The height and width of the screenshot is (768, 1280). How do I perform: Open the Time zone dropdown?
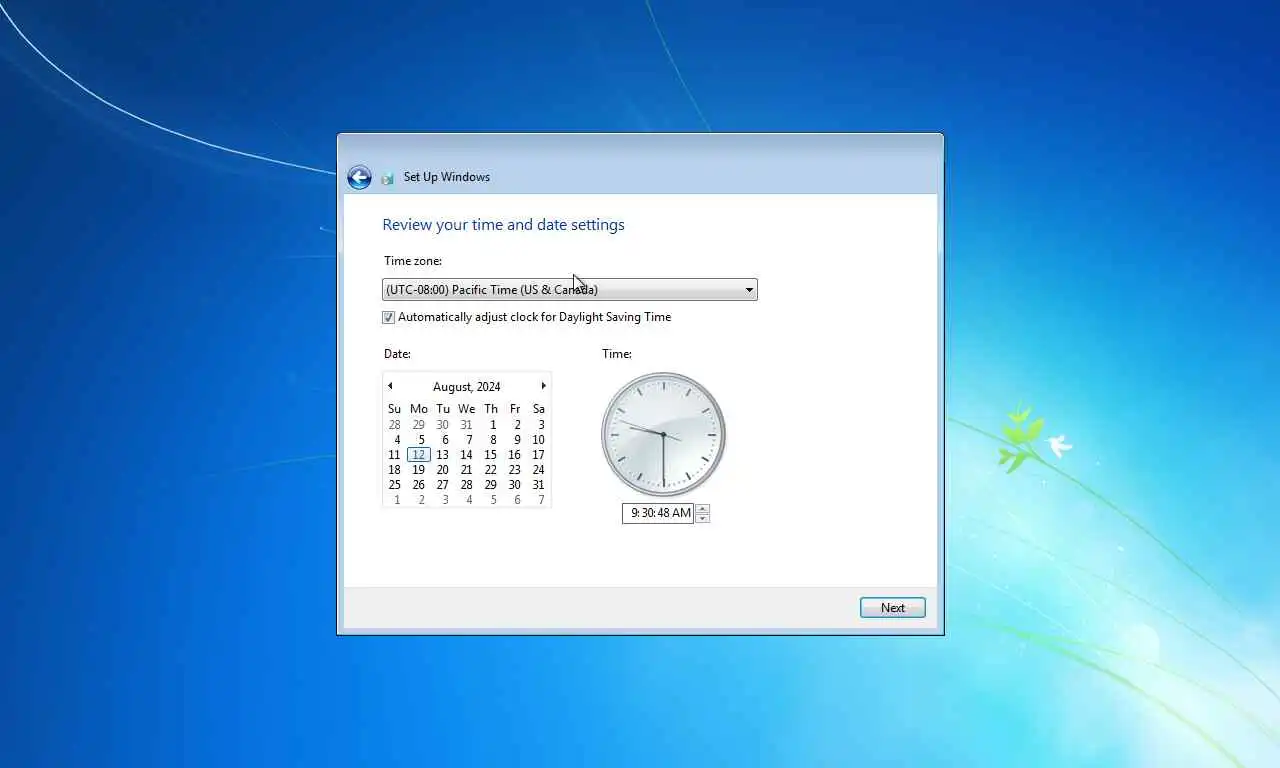570,290
